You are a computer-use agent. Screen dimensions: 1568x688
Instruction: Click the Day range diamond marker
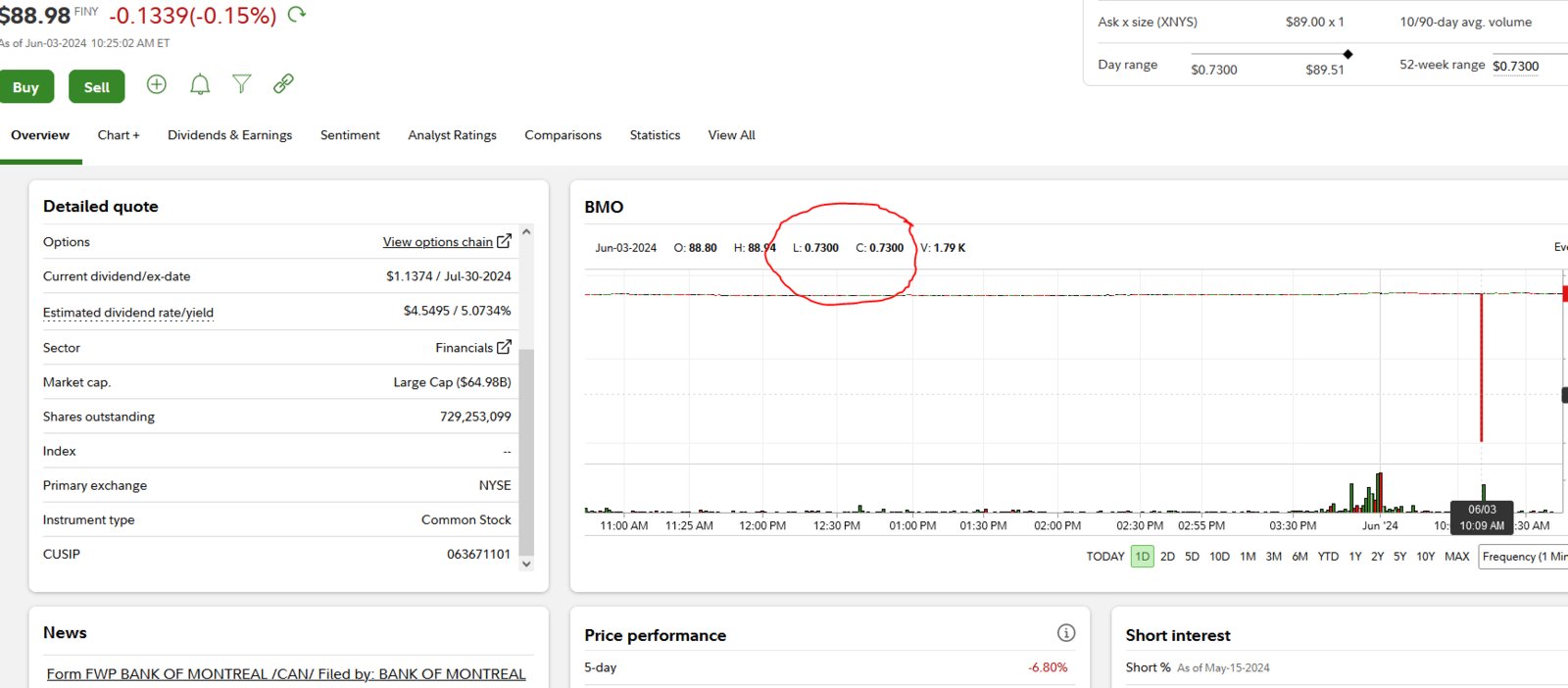(1348, 54)
